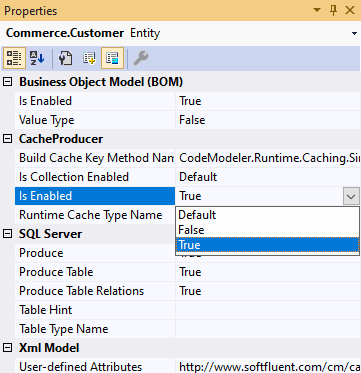The image size is (361, 373).
Task: Click the Value Type False value
Action: coord(268,120)
